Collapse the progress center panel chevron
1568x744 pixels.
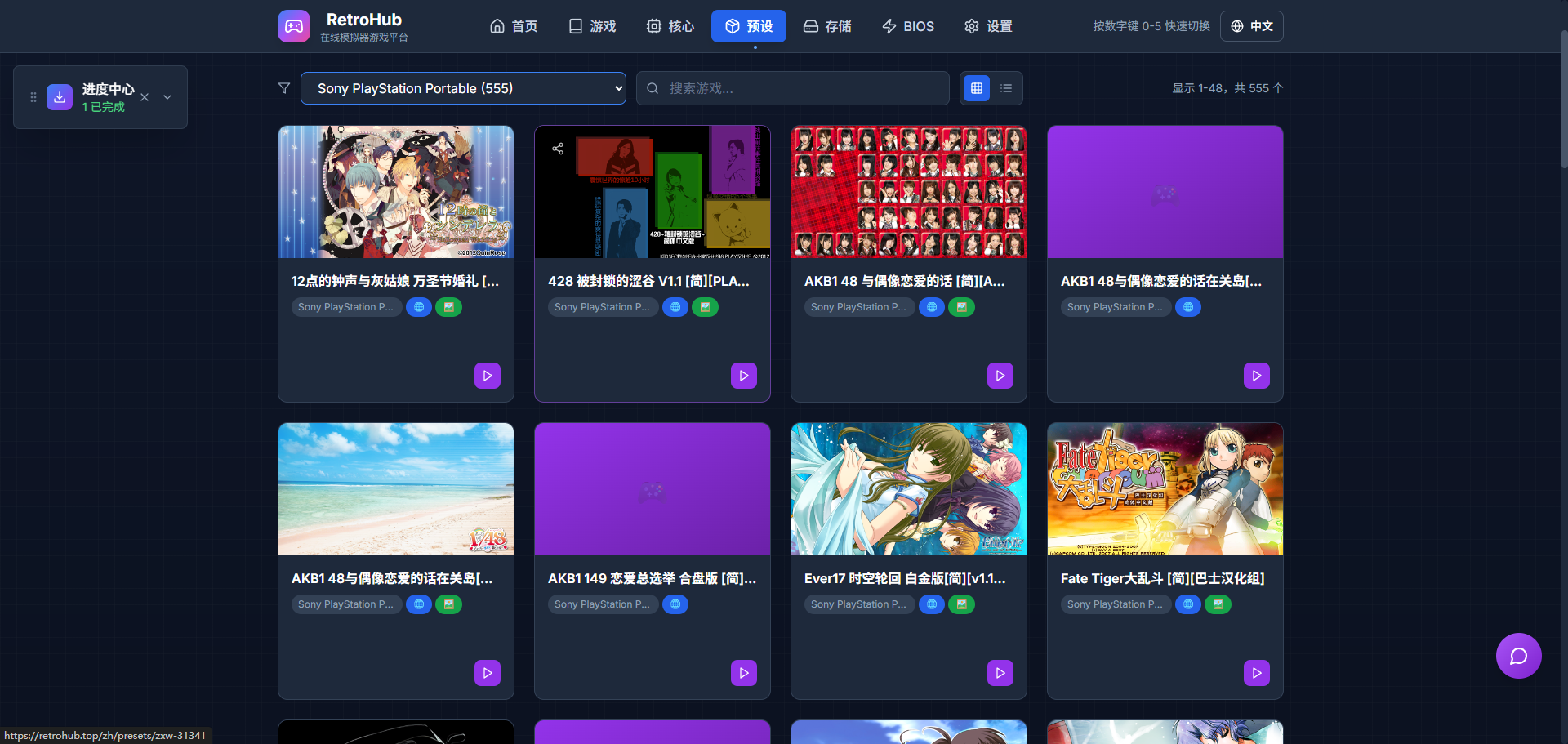(167, 97)
